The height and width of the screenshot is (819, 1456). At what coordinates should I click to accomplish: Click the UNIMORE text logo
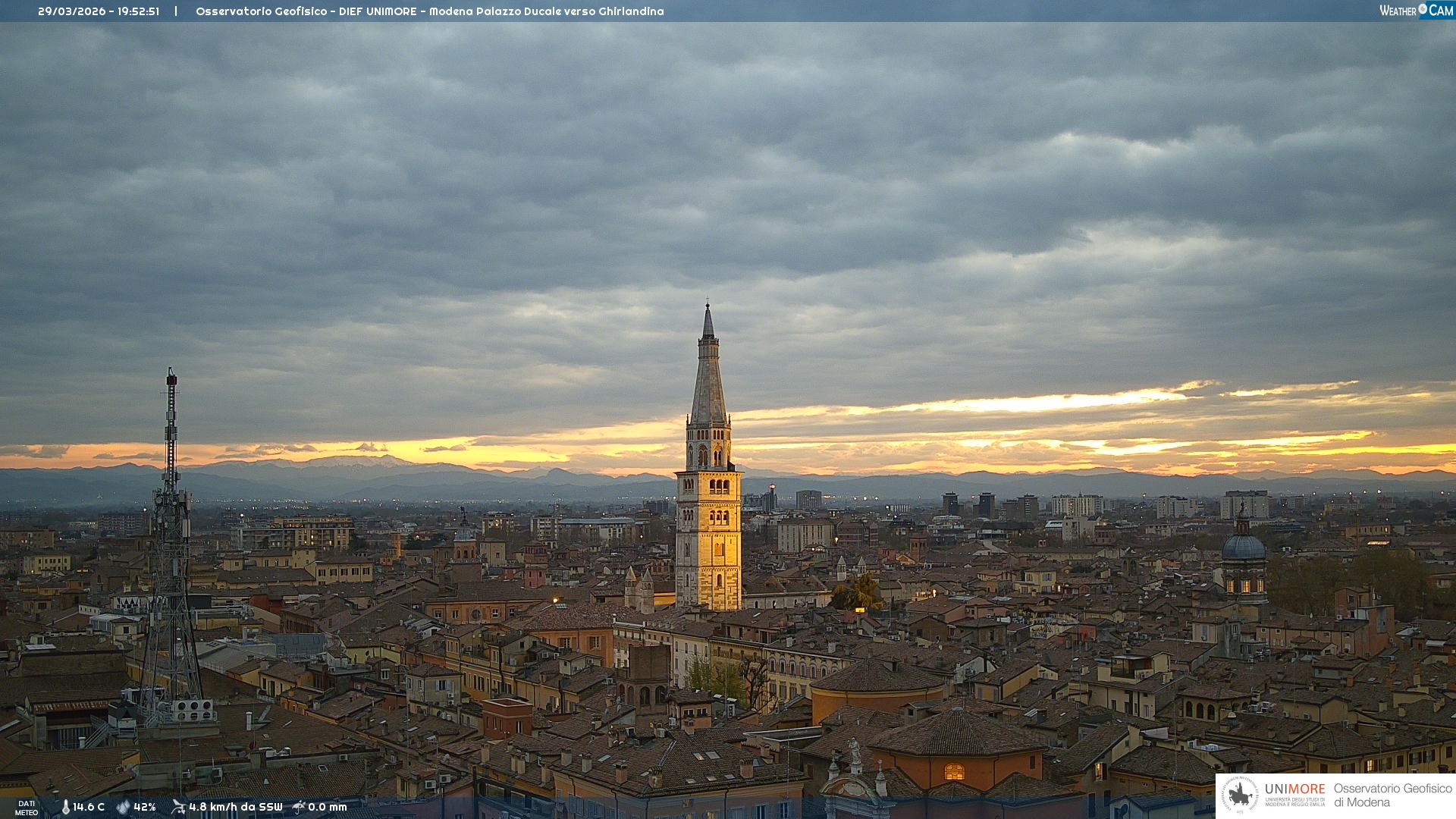(1294, 789)
